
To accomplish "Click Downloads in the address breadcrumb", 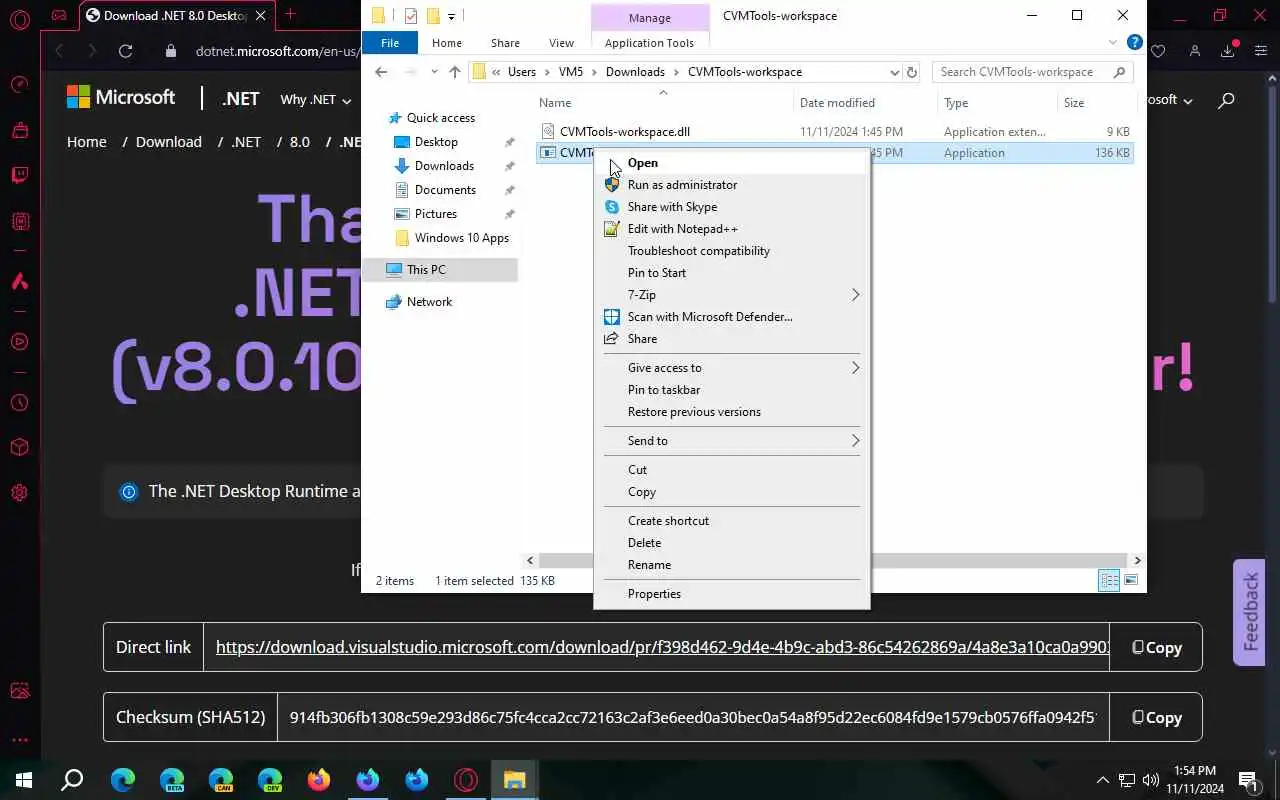I will pyautogui.click(x=635, y=72).
